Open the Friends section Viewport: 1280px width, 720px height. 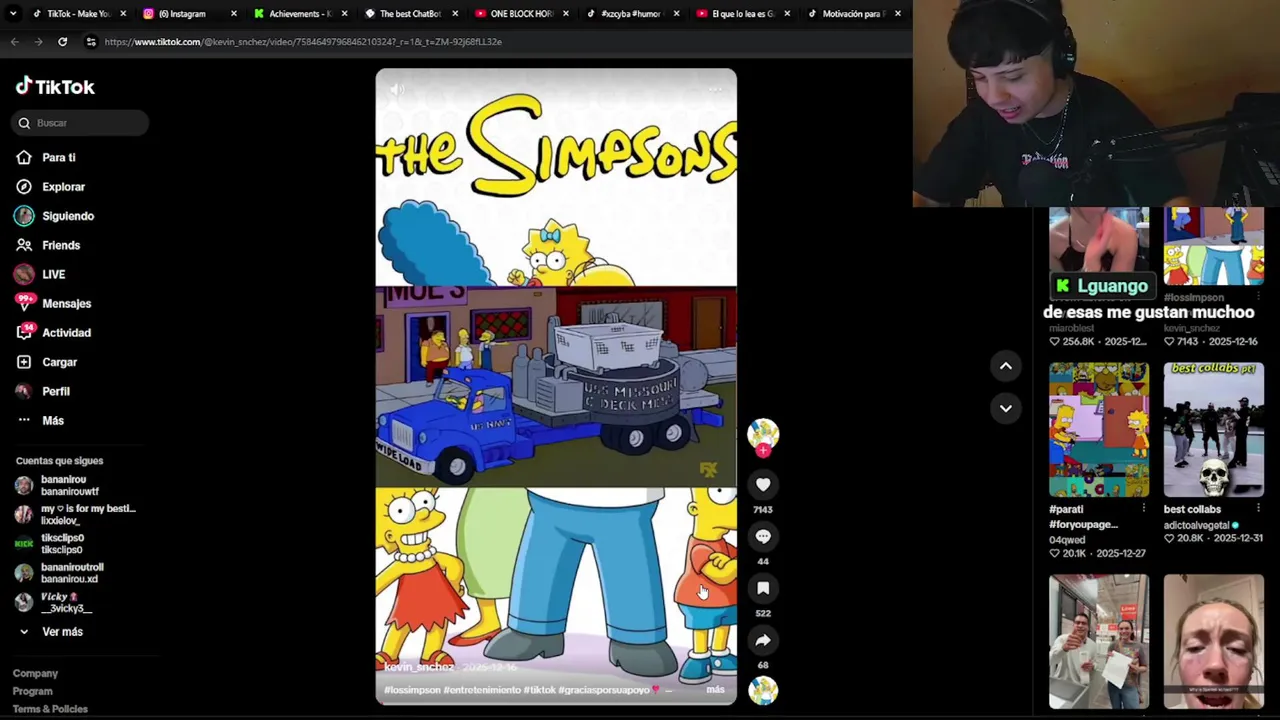(x=61, y=245)
